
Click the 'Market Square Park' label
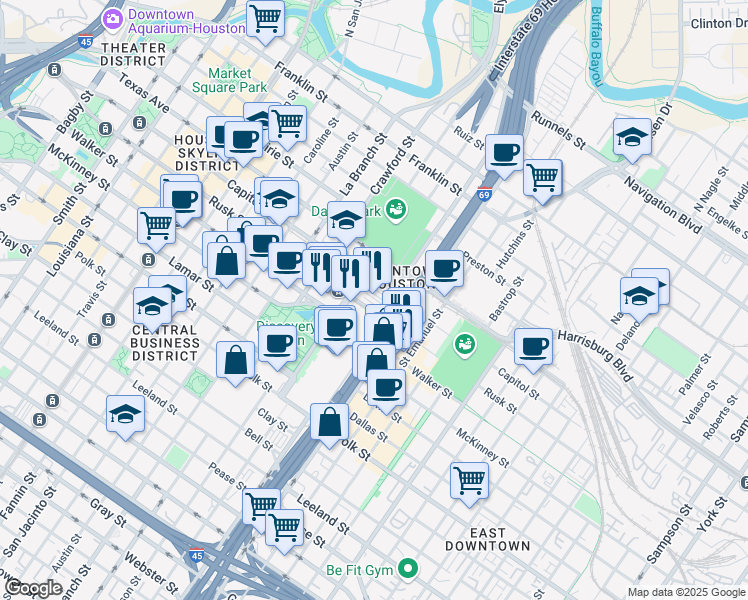click(230, 80)
